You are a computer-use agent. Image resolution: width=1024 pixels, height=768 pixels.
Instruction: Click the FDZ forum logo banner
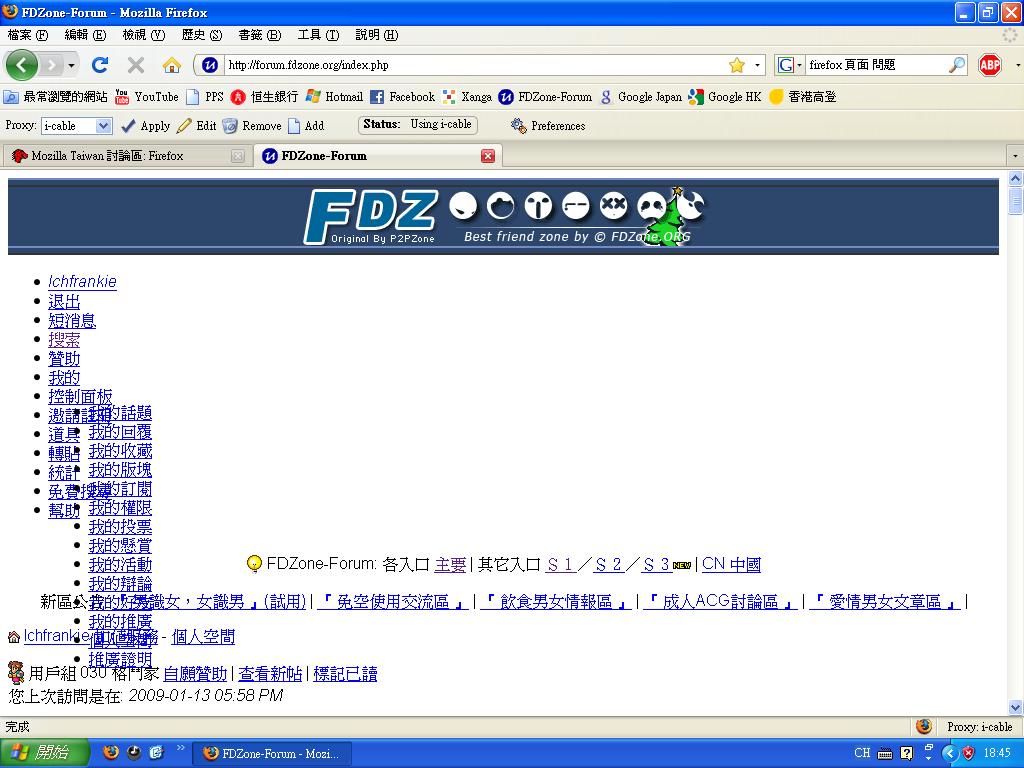click(503, 216)
